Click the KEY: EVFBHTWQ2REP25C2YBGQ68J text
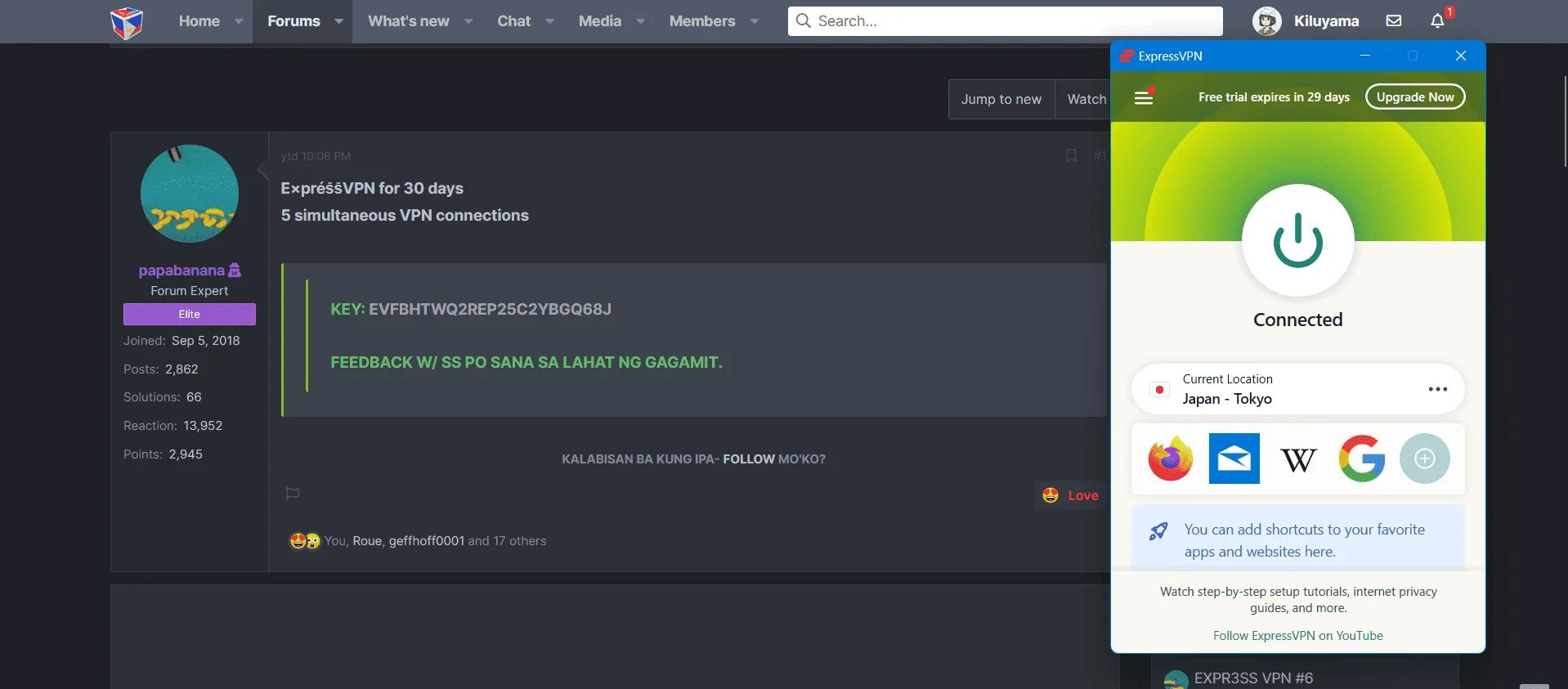 [x=471, y=309]
